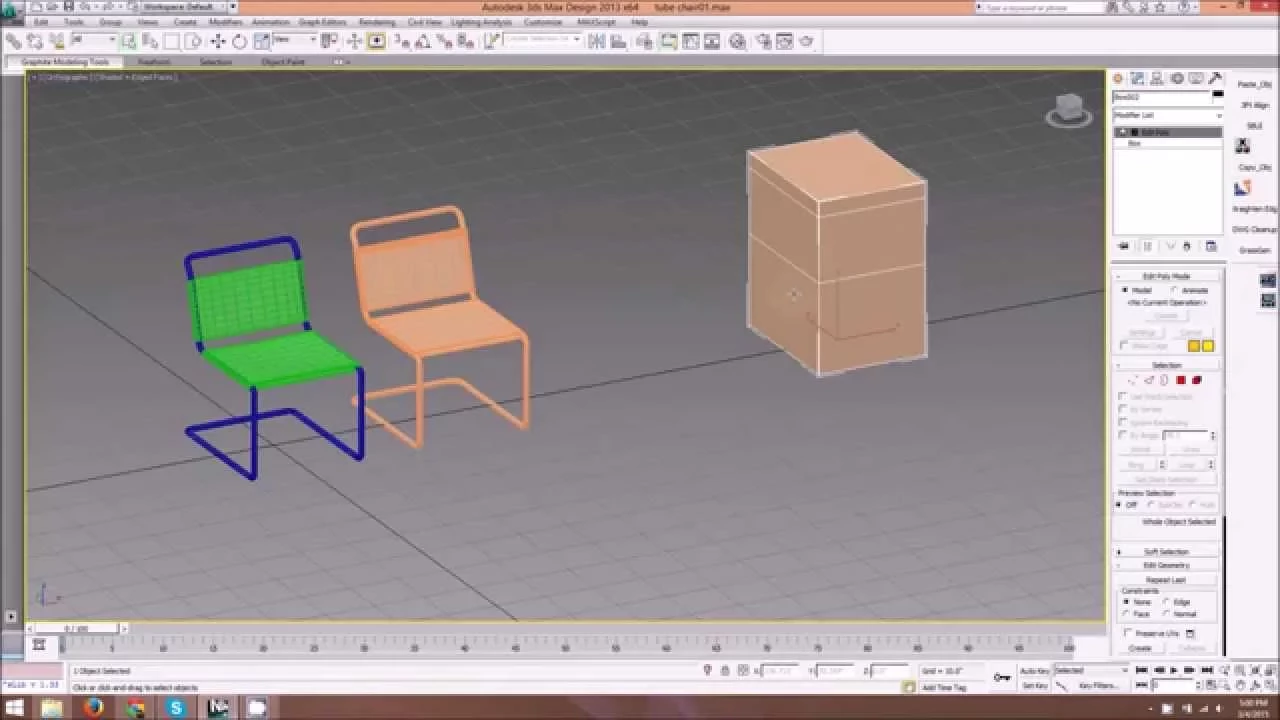
Task: Select the Animate radio button
Action: [x=1174, y=290]
